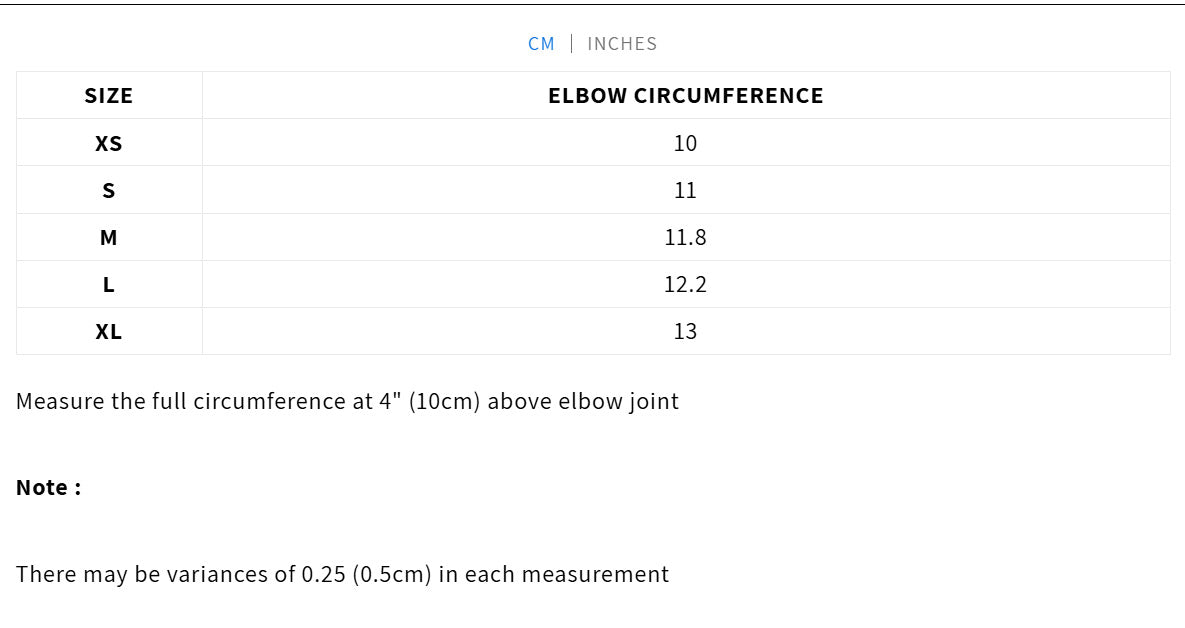Click the L circumference value 12.2
The height and width of the screenshot is (628, 1185).
coord(685,284)
